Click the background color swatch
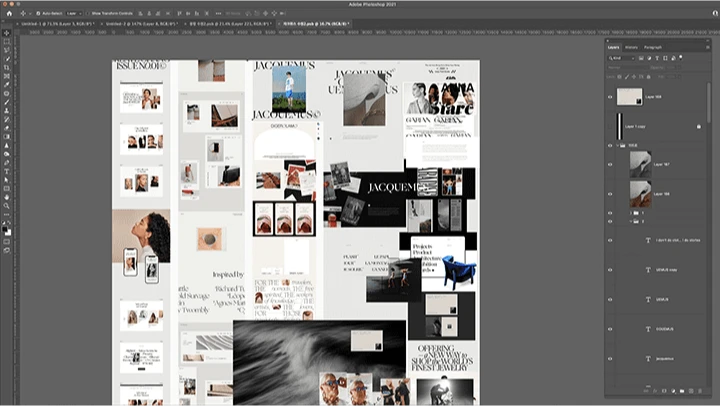The width and height of the screenshot is (720, 406). [8, 232]
